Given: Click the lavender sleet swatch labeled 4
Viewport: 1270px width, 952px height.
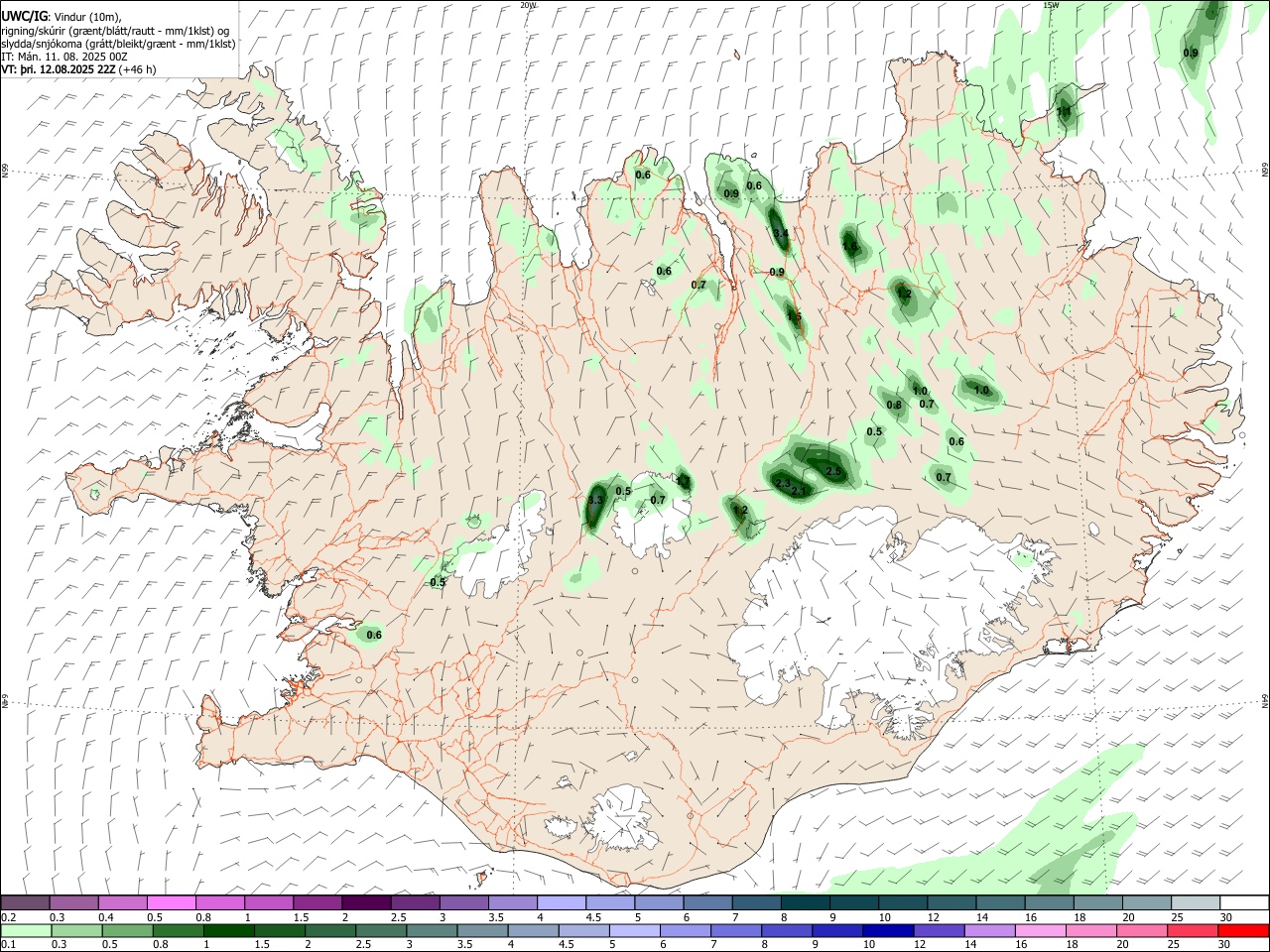Looking at the screenshot, I should click(562, 902).
